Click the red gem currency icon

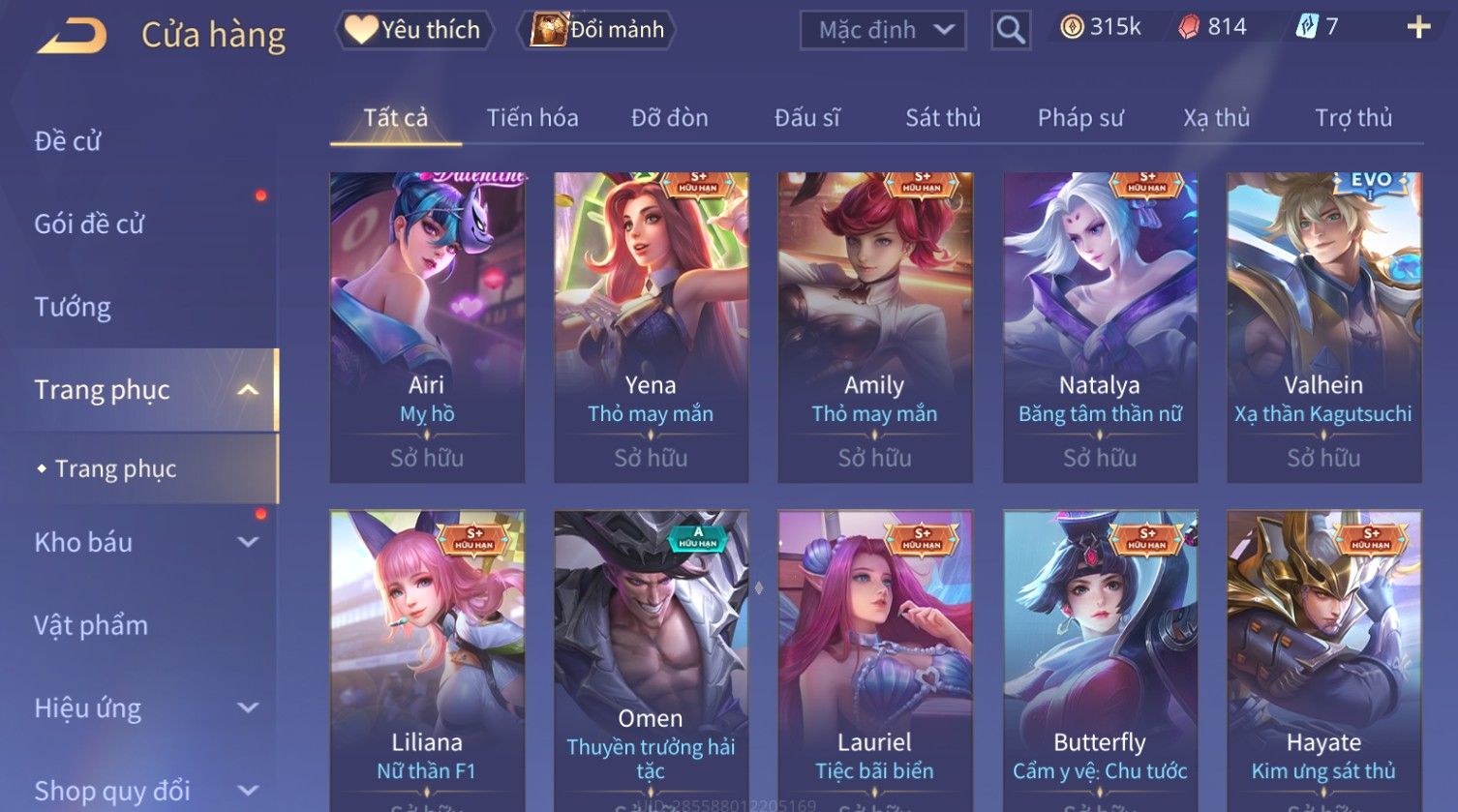pyautogui.click(x=1189, y=27)
